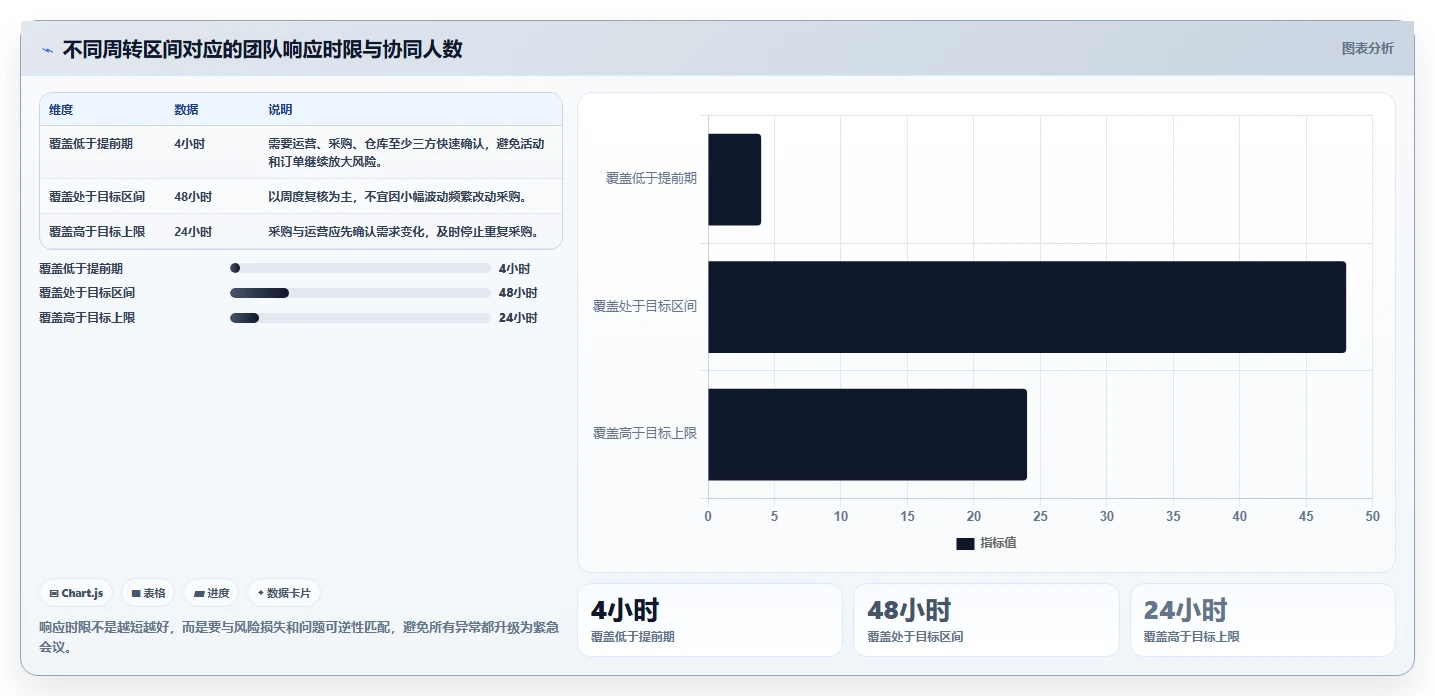Image resolution: width=1435 pixels, height=696 pixels.
Task: Click the 维度 column header
Action: (x=61, y=110)
